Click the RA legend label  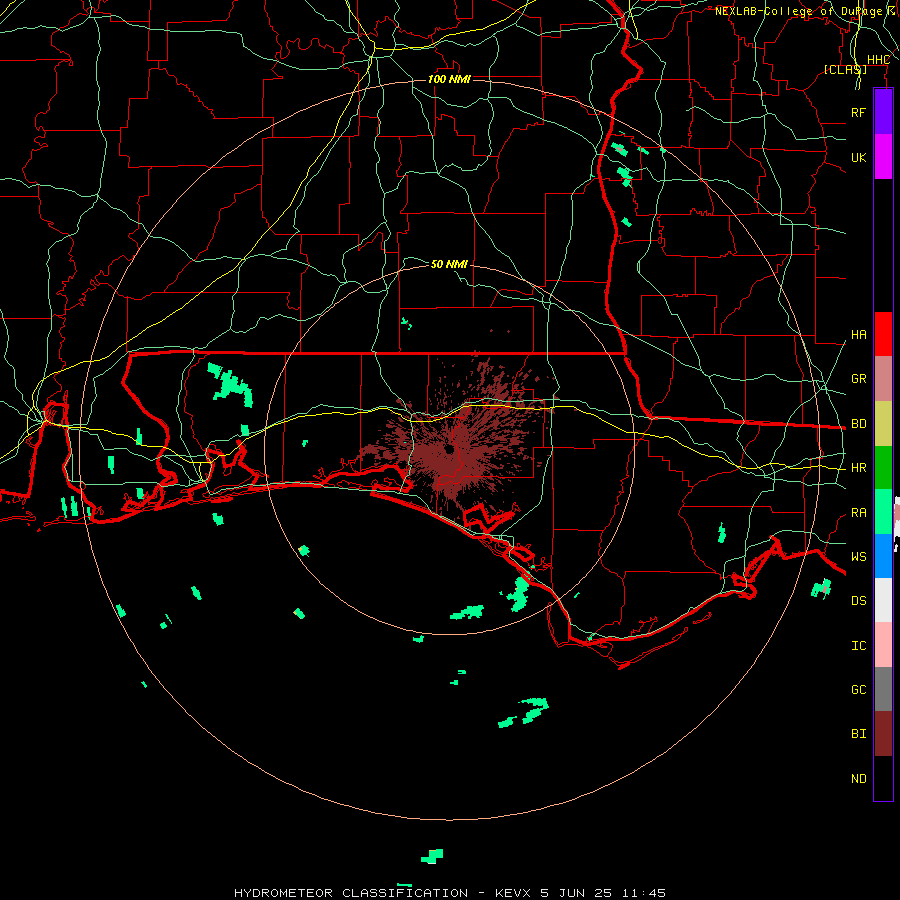(858, 512)
